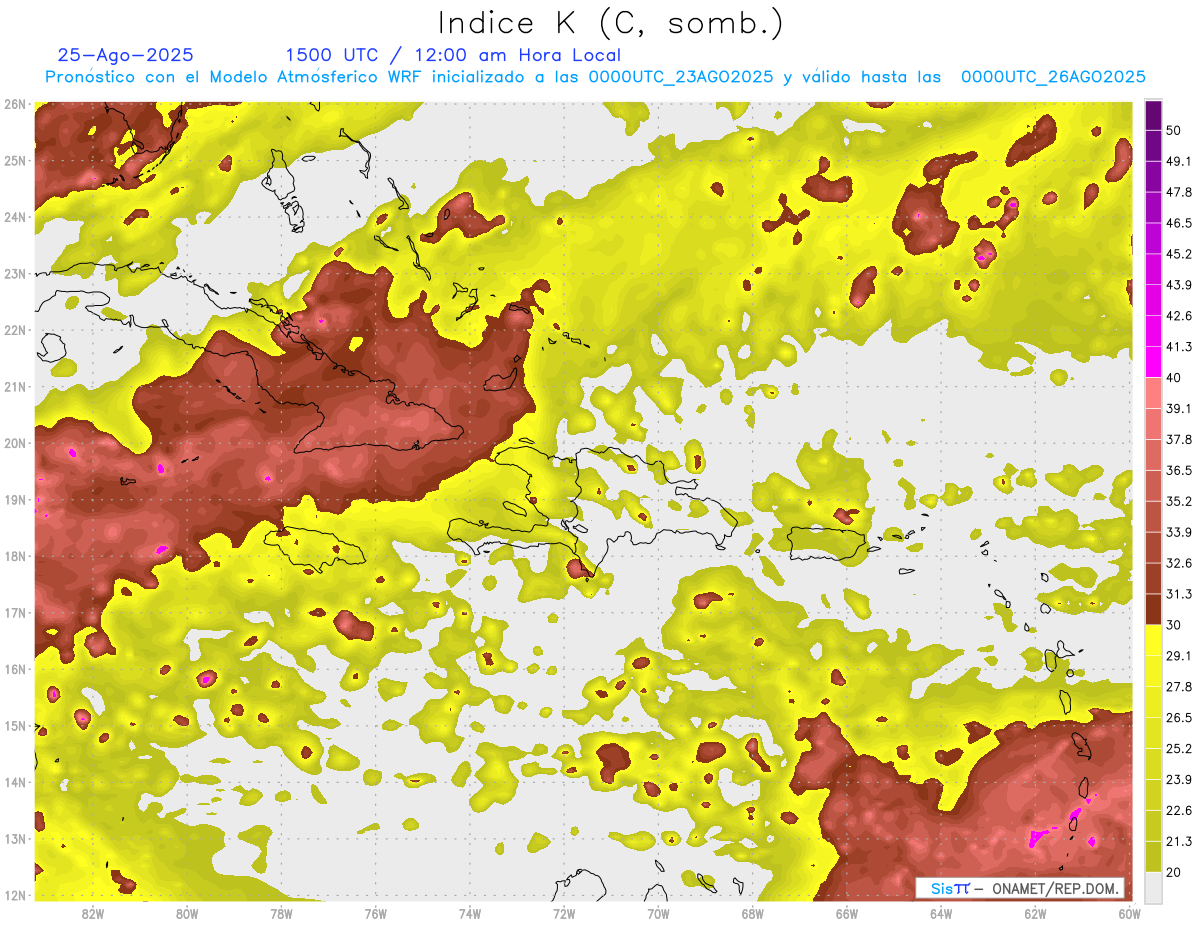Click the latitude label '13N'
The image size is (1200, 927).
point(15,839)
